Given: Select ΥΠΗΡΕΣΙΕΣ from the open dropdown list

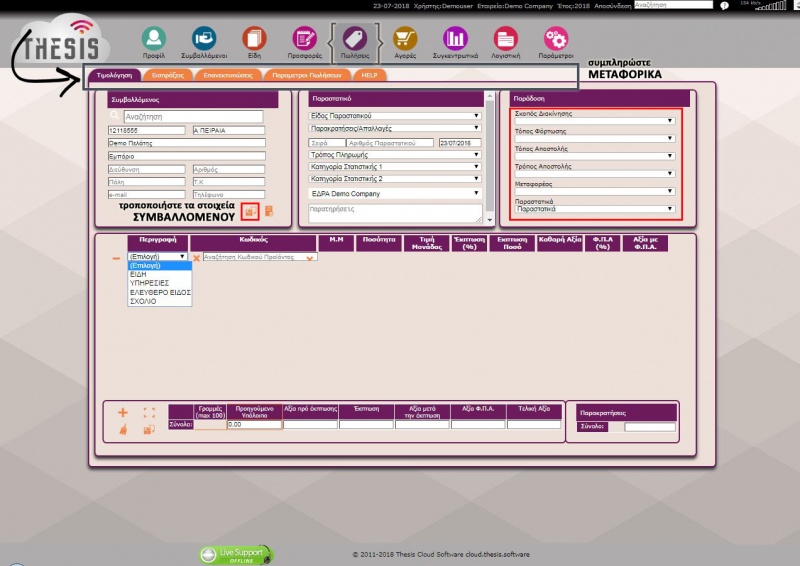Looking at the screenshot, I should [149, 282].
